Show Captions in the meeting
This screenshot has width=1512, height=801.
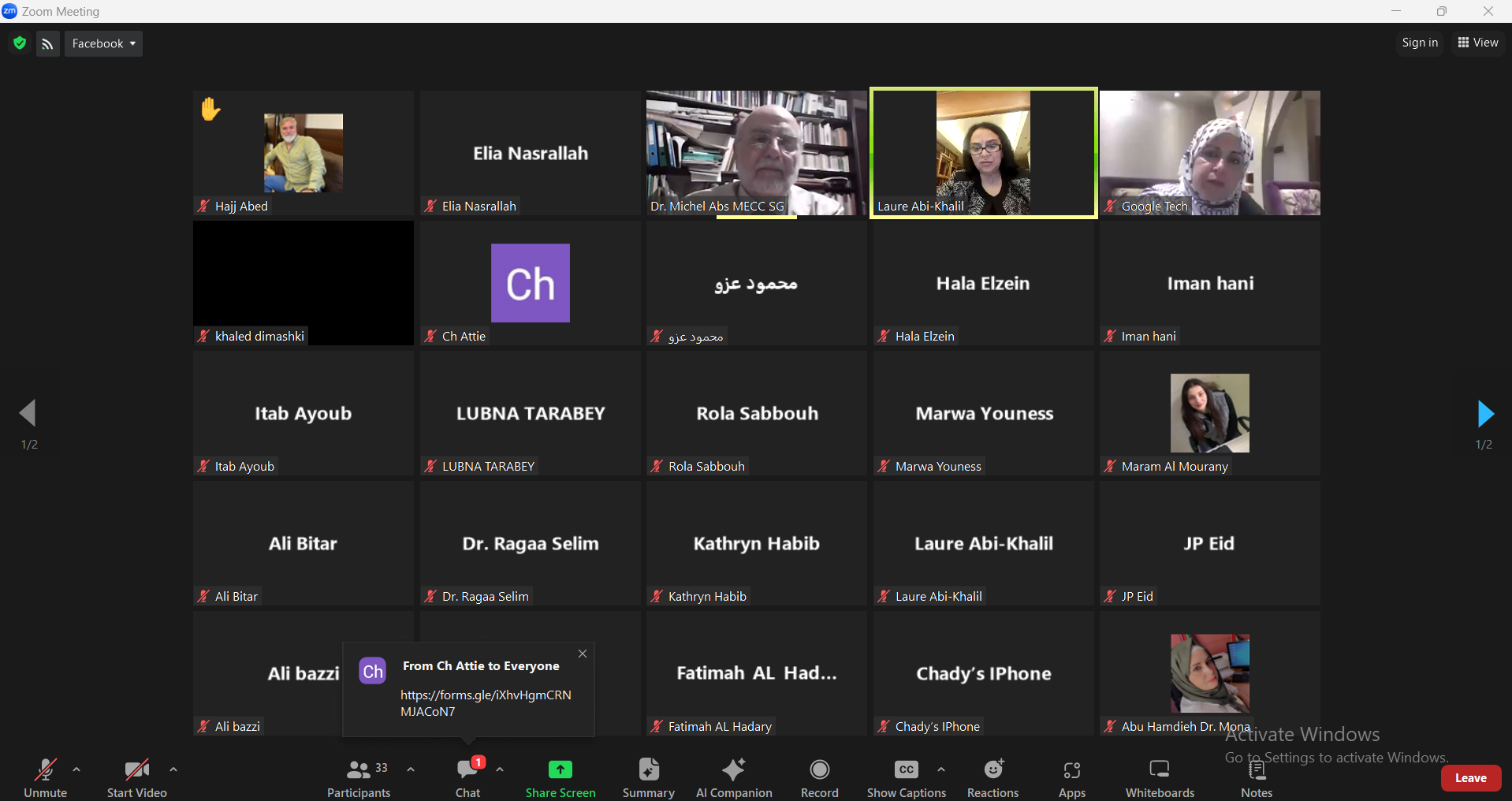(x=907, y=778)
